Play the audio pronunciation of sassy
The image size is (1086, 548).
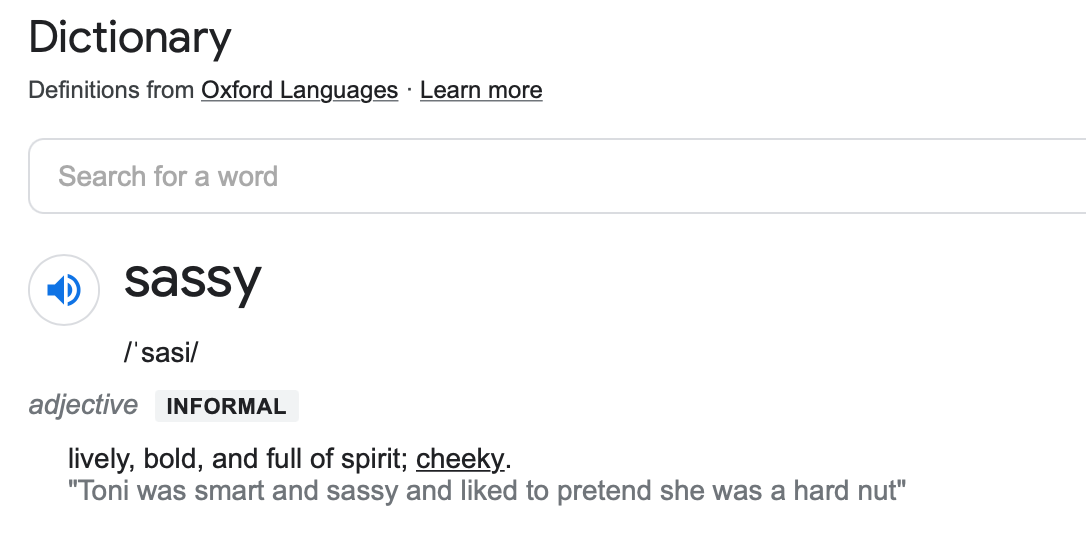[64, 290]
